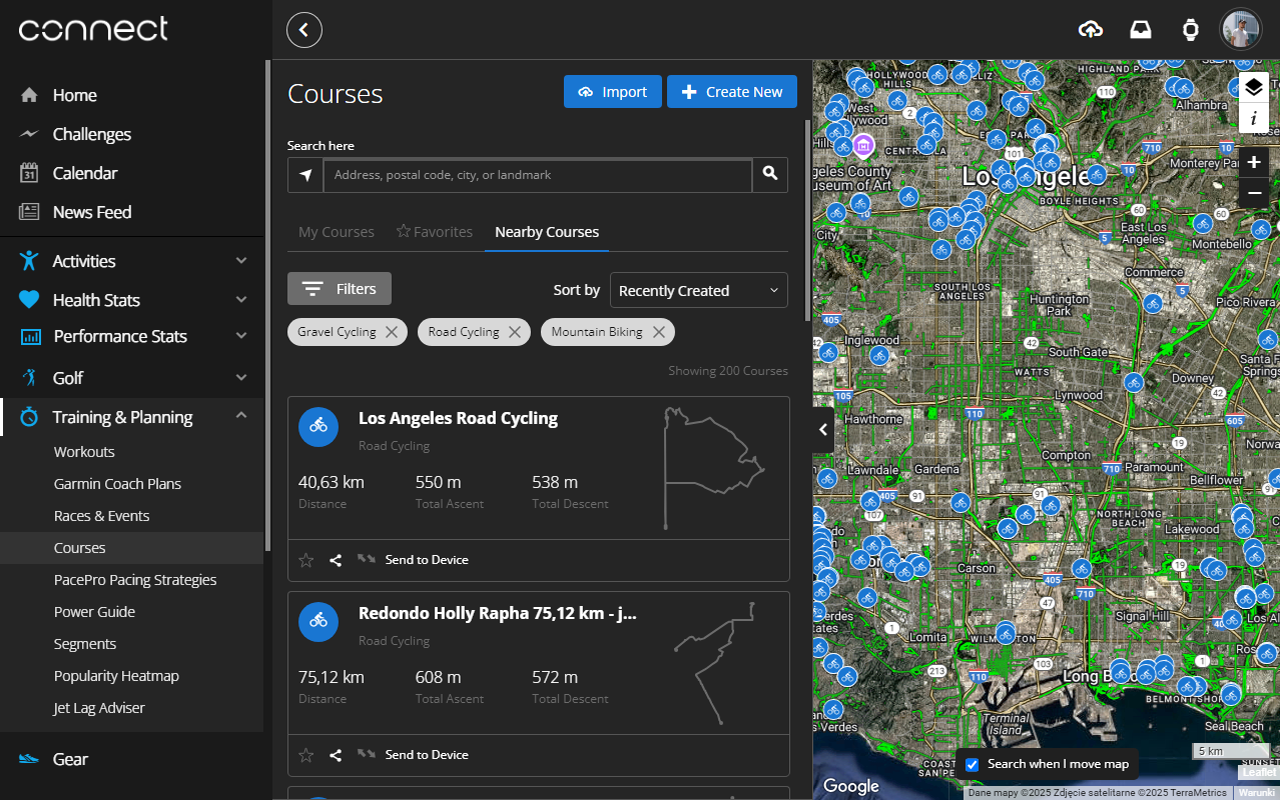Remove the Gravel Cycling filter chip
Screen dimensions: 1280x800
[392, 332]
